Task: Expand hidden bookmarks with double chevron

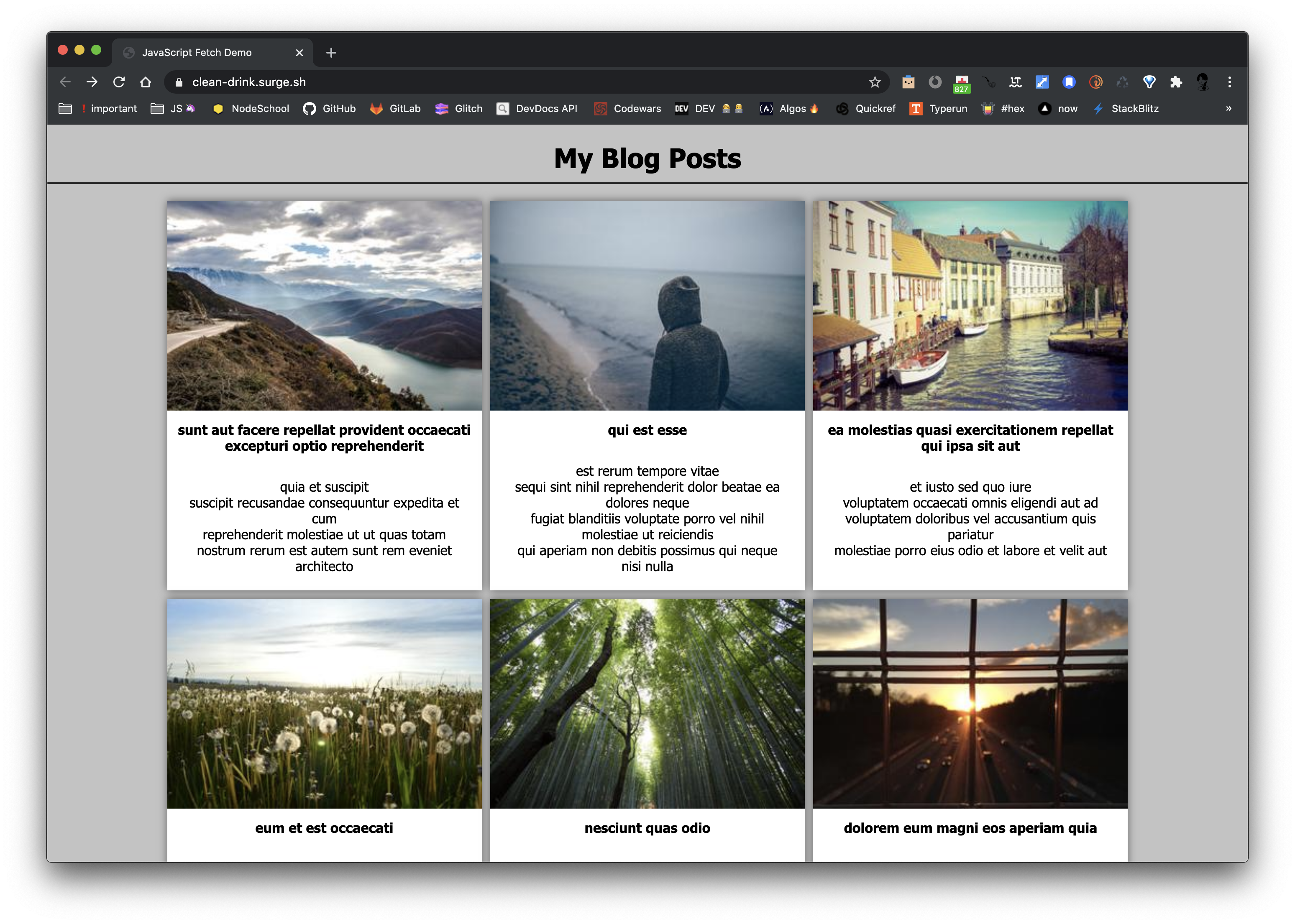Action: point(1228,109)
